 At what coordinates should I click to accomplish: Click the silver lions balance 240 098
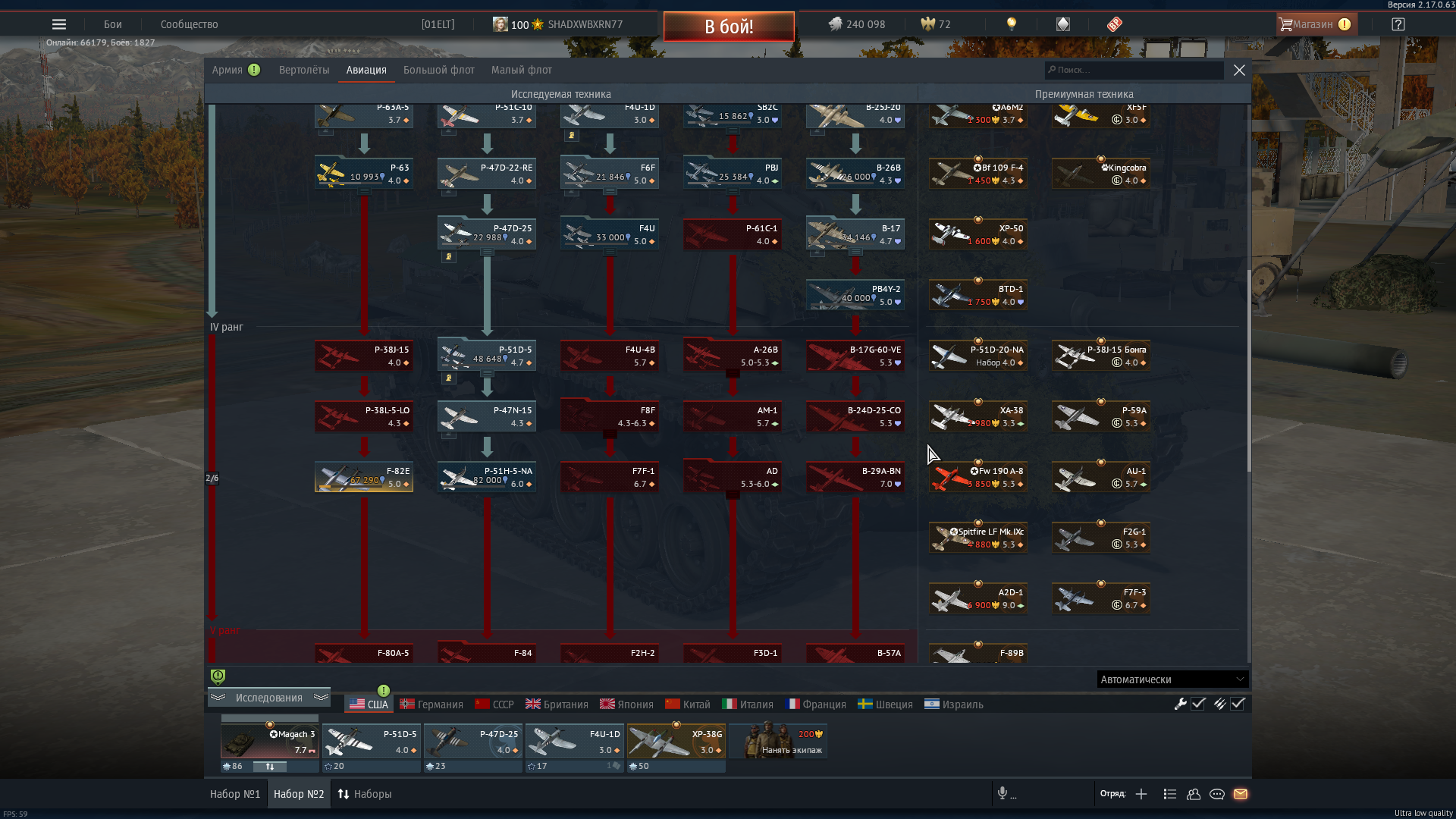point(857,24)
